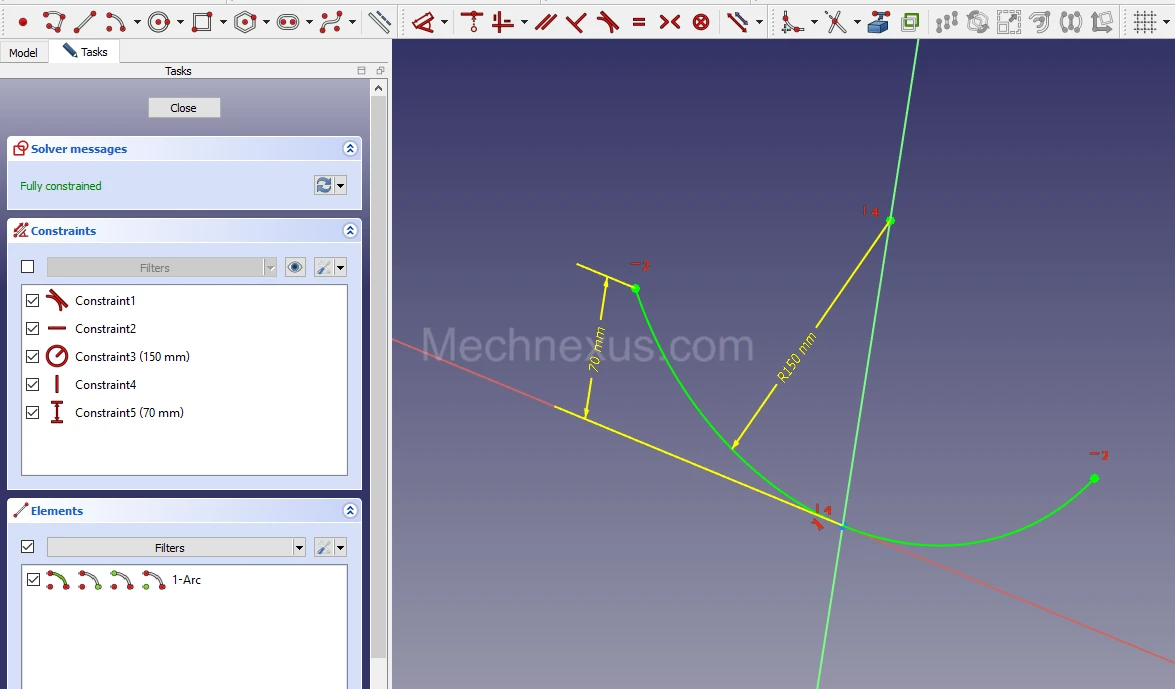Switch to the Tasks tab
The width and height of the screenshot is (1175, 689).
[x=85, y=51]
